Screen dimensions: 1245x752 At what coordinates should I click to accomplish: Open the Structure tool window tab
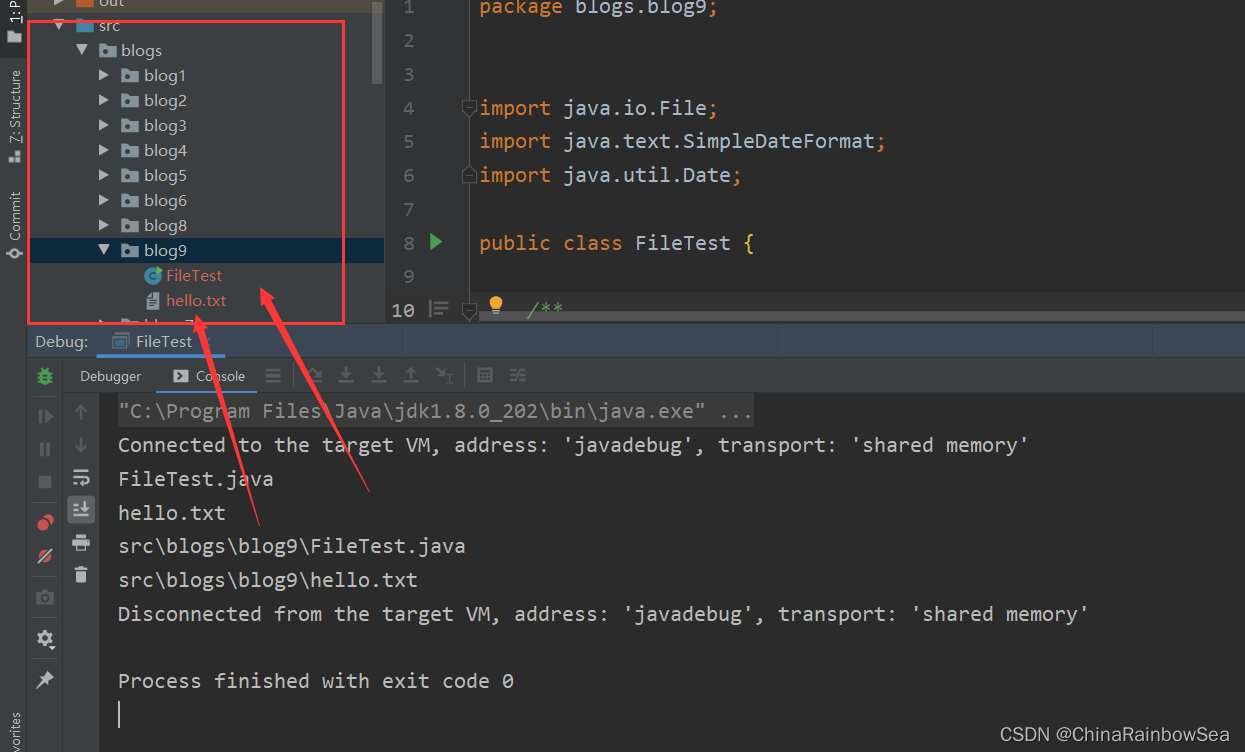(15, 115)
